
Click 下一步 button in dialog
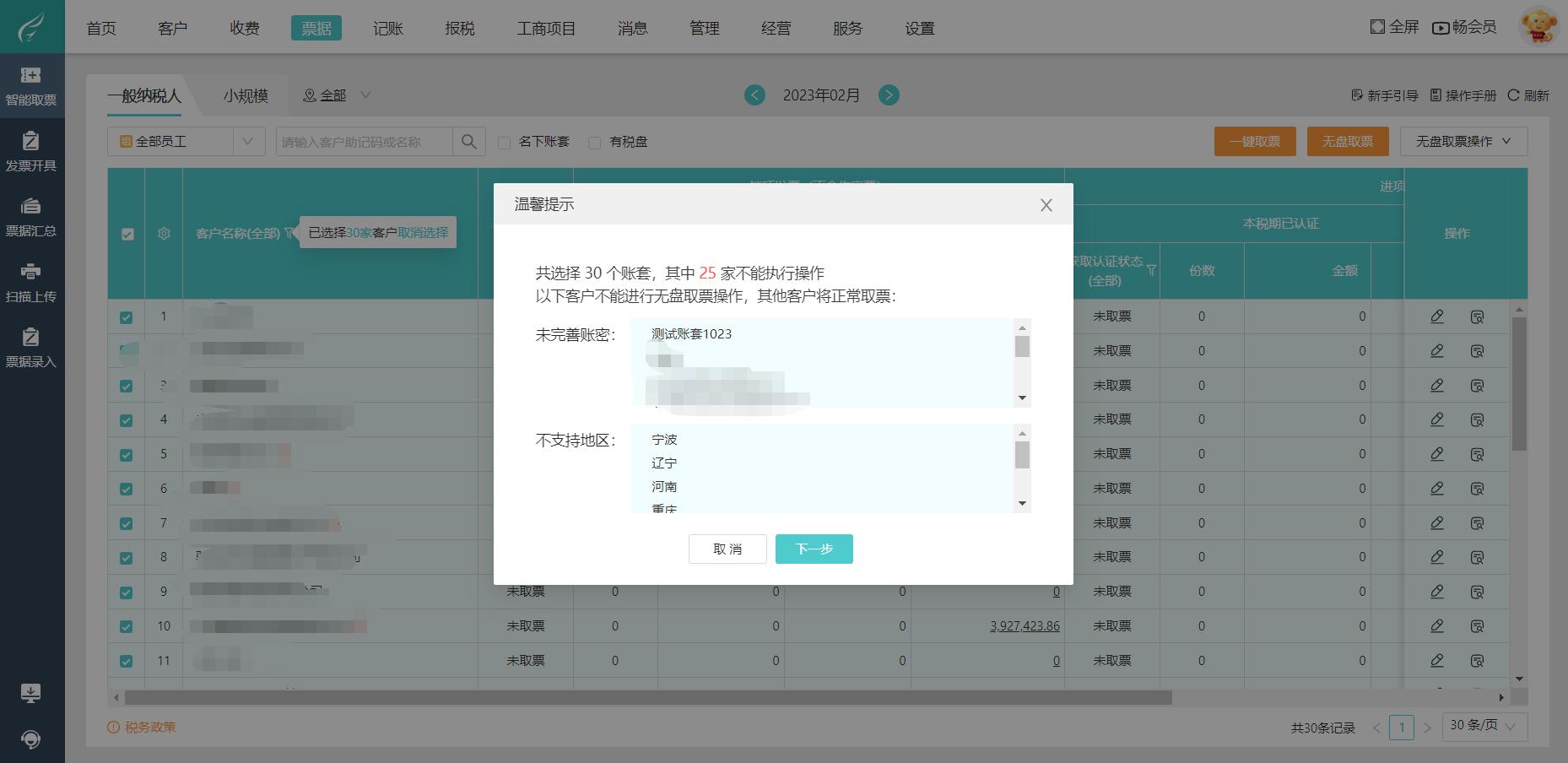click(x=814, y=549)
